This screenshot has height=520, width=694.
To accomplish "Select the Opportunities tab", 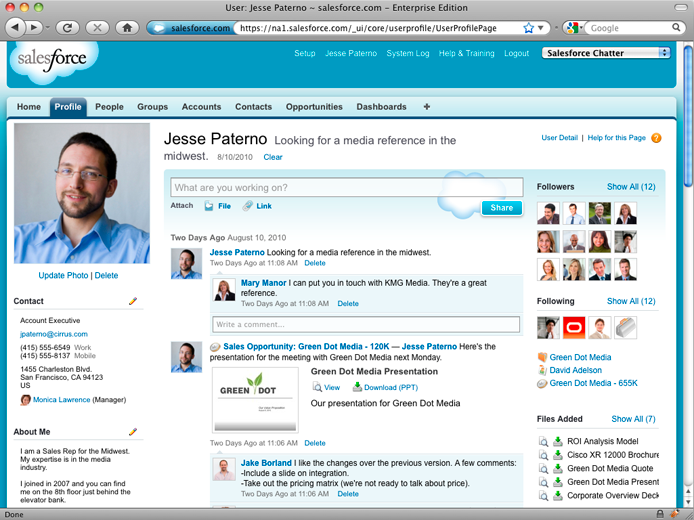I will click(x=314, y=107).
